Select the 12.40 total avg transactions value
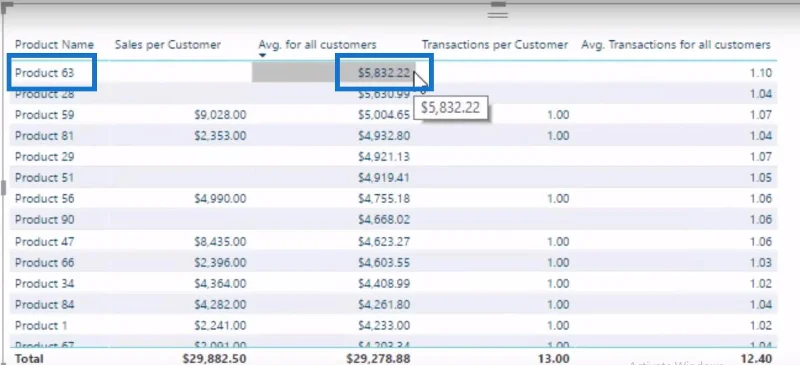Screen dimensions: 800x365 point(756,358)
